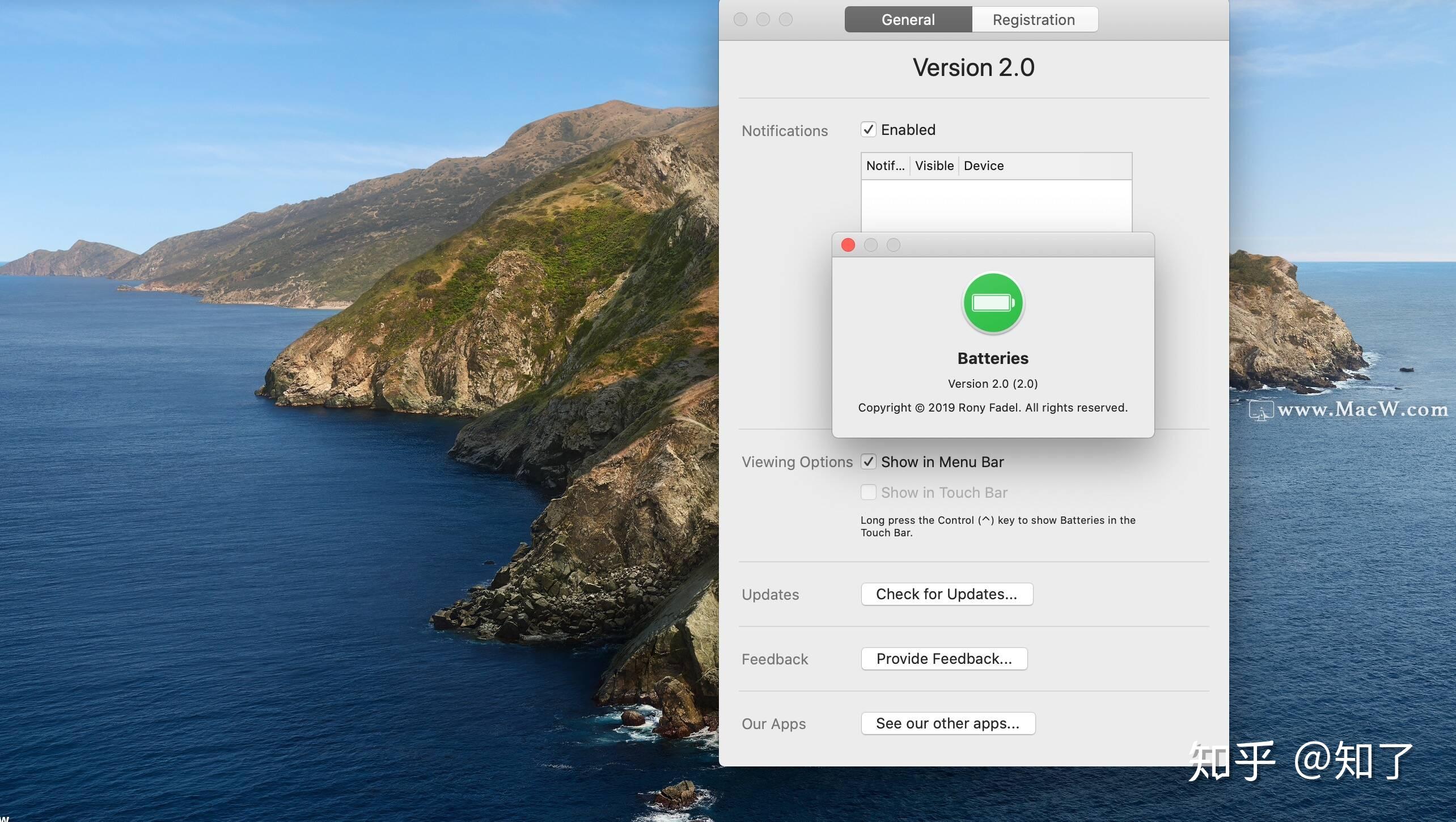Open Provide Feedback dialog
Image resolution: width=1456 pixels, height=822 pixels.
click(x=944, y=659)
